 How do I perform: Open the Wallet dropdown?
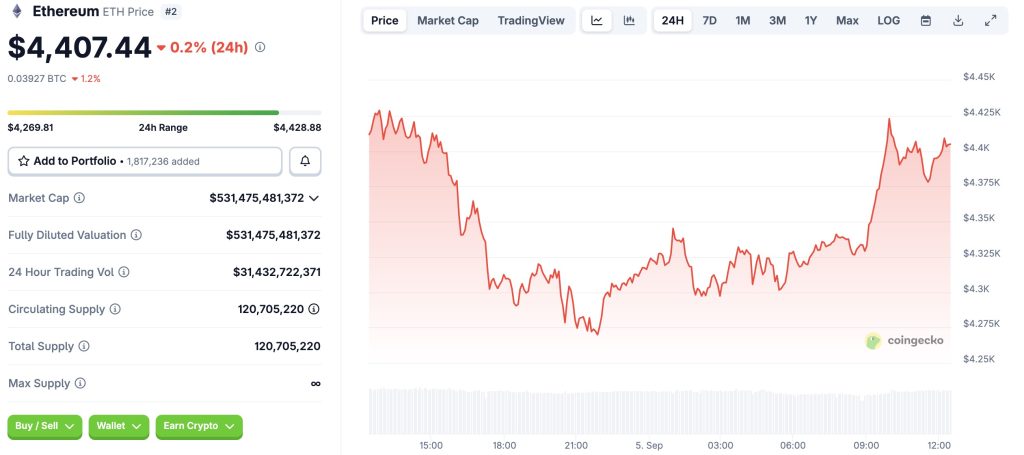(119, 426)
